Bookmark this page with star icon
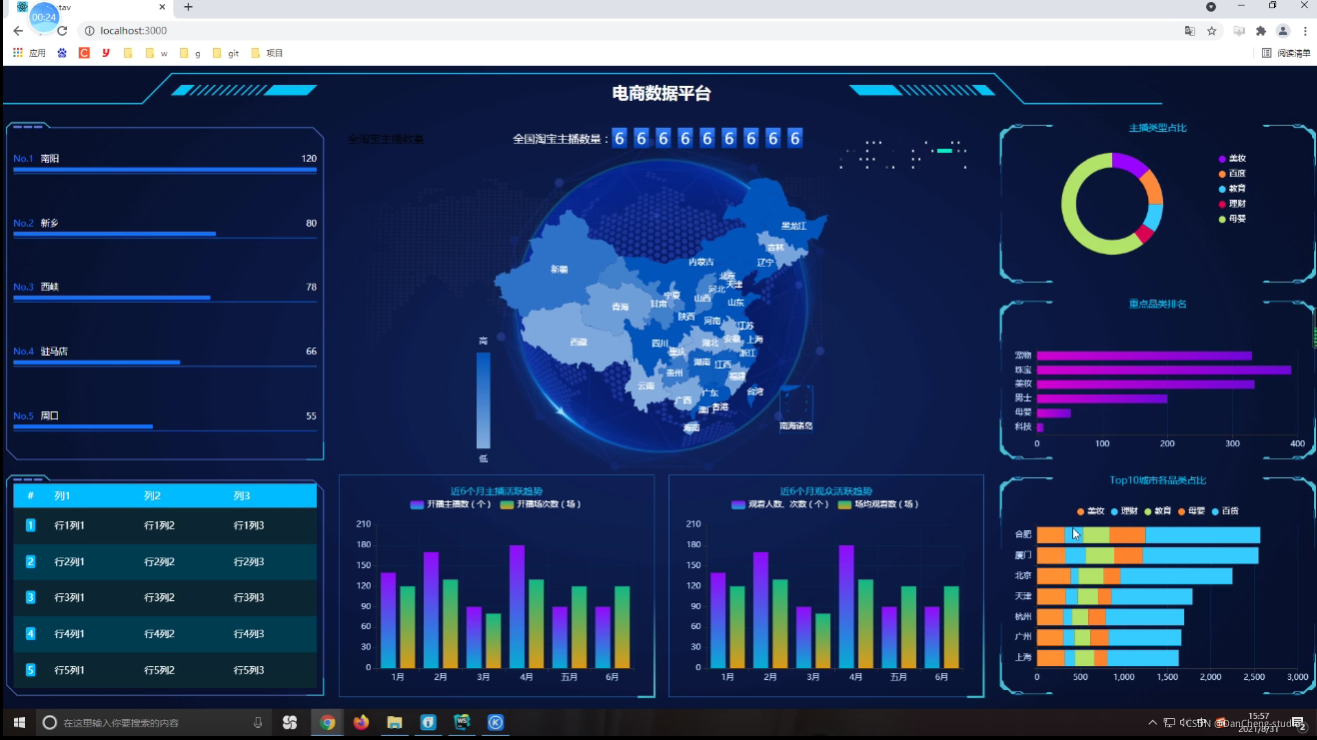The height and width of the screenshot is (740, 1317). [1212, 31]
